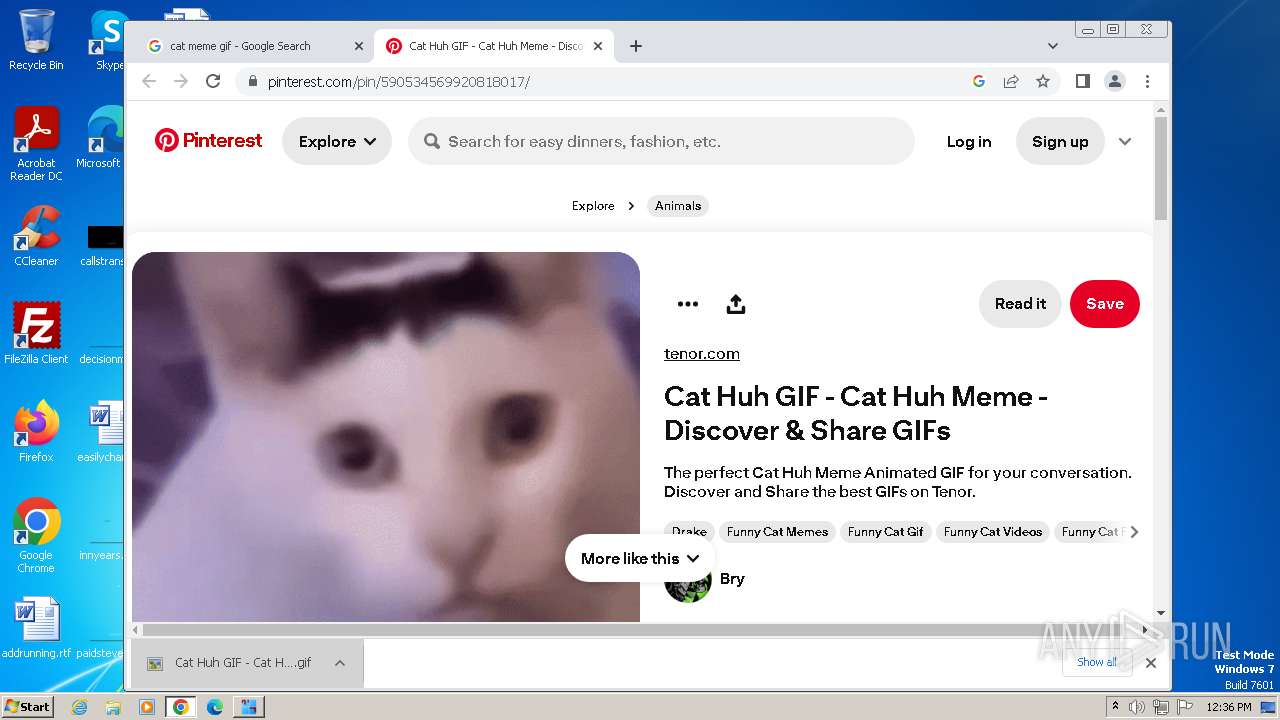1280x720 pixels.
Task: Expand the download item options chevron
Action: [x=340, y=663]
